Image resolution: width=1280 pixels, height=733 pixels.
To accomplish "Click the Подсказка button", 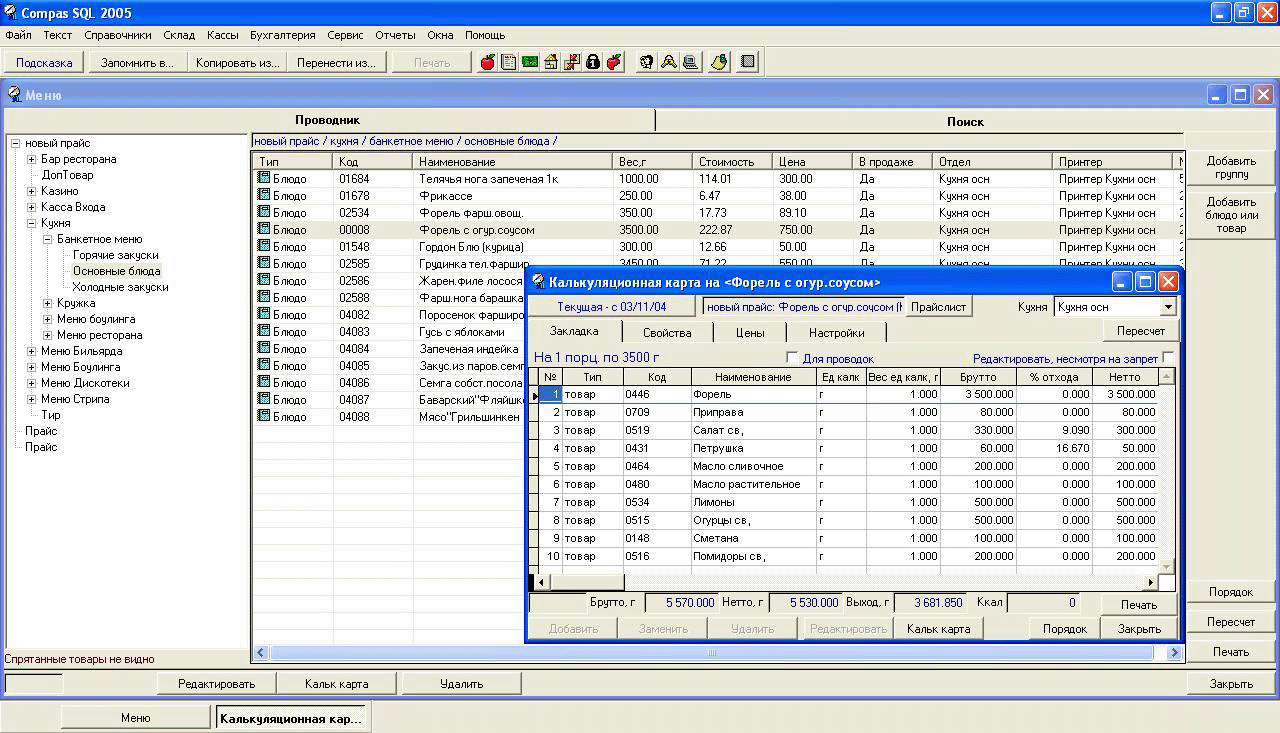I will (x=44, y=62).
